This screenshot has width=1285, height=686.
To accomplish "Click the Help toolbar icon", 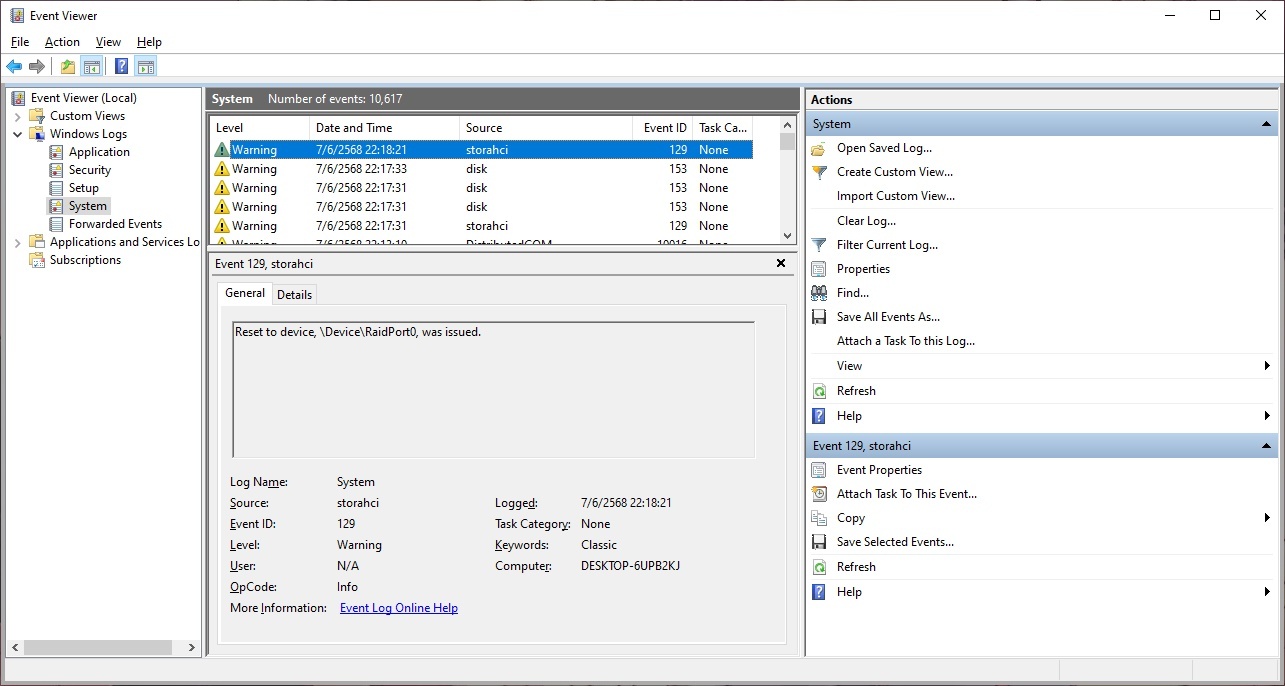I will pos(121,67).
